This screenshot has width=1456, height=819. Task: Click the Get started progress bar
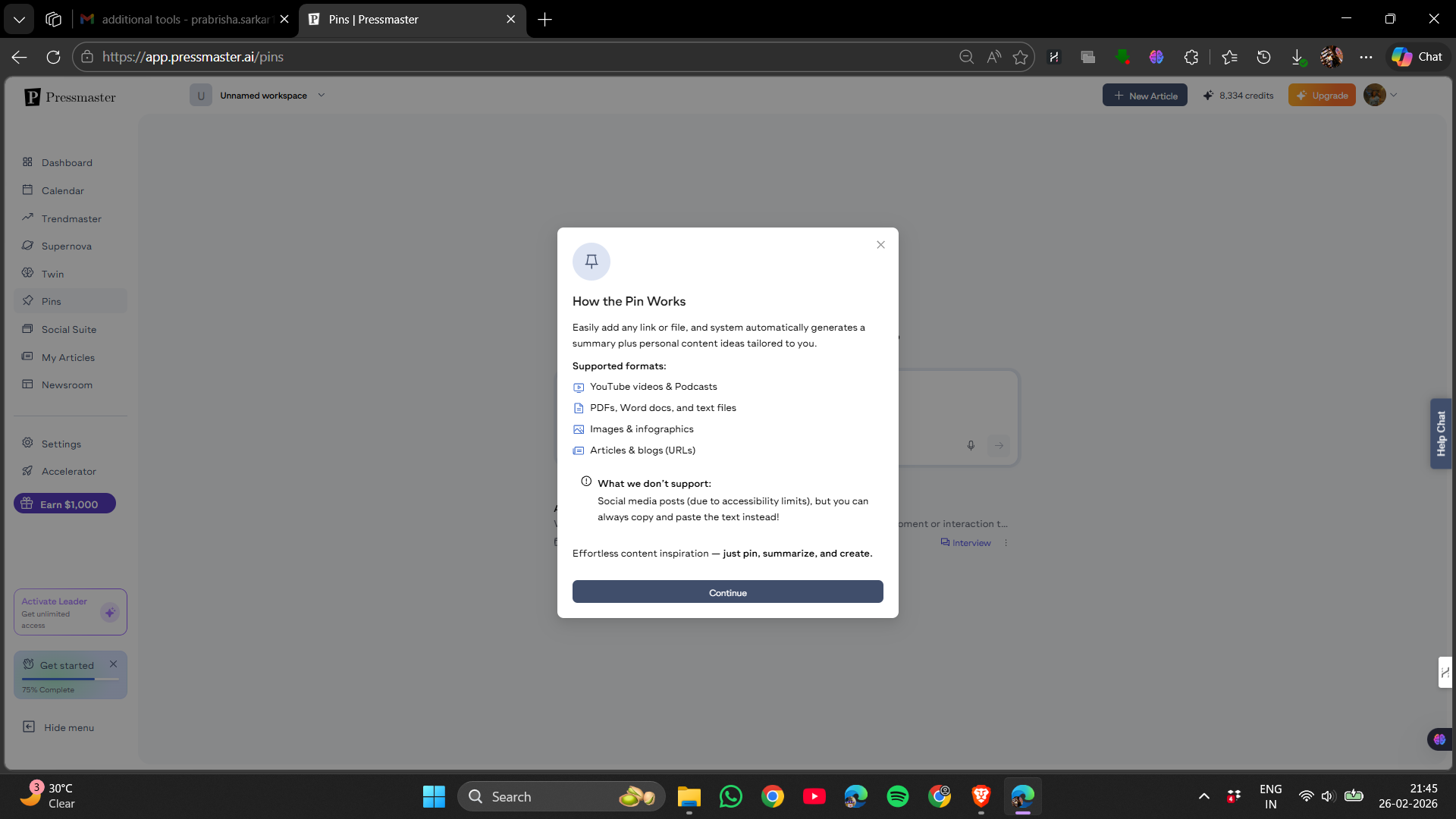point(70,679)
